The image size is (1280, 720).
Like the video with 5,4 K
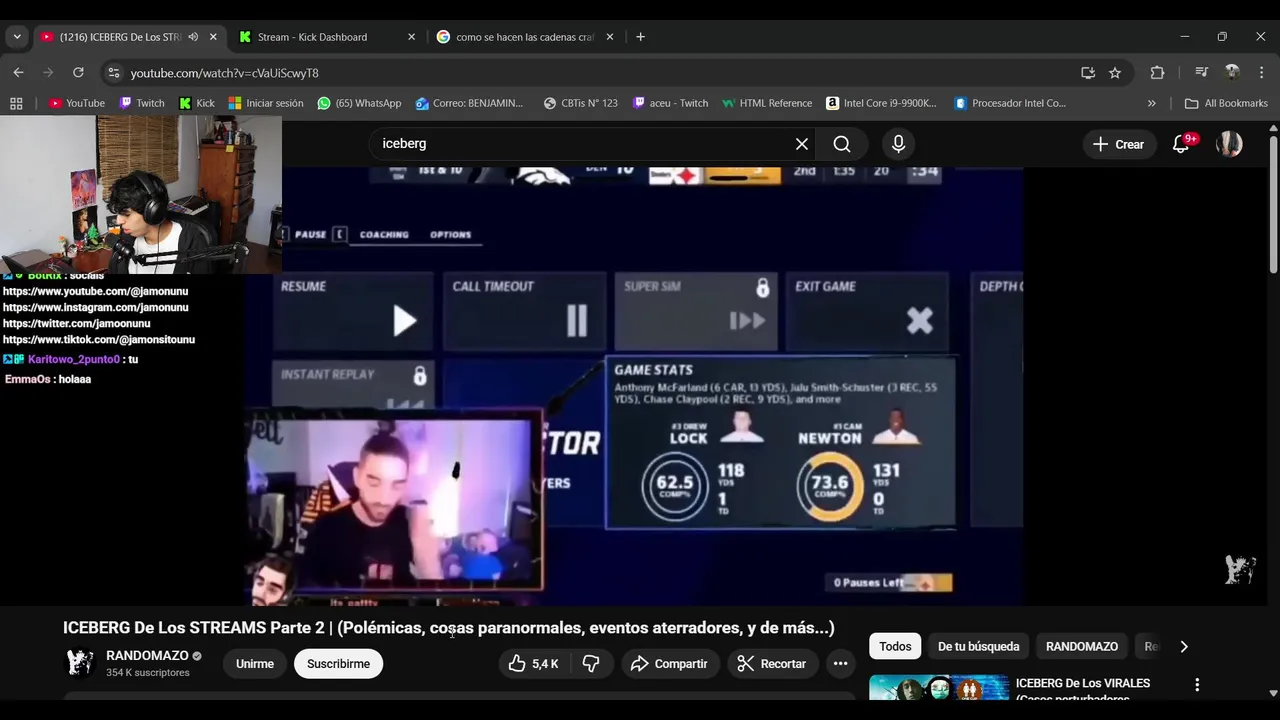(x=533, y=663)
